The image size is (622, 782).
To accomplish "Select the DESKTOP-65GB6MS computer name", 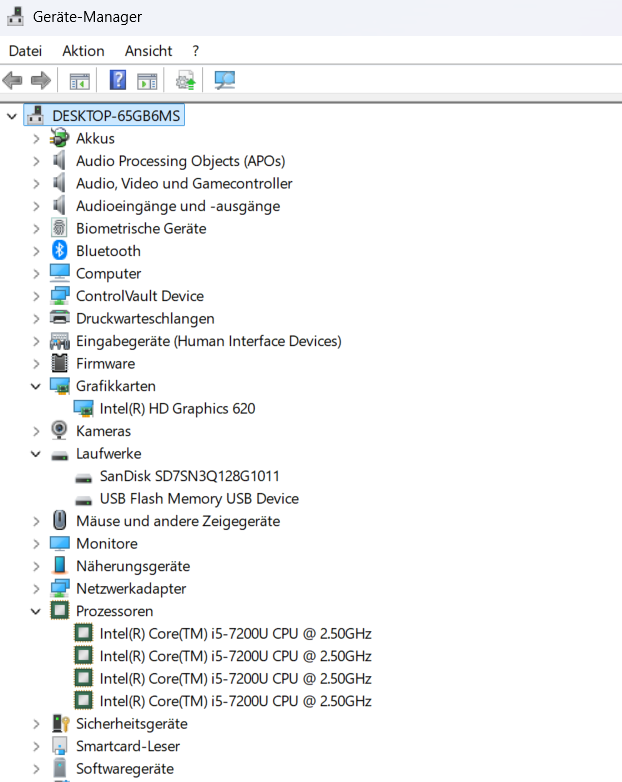I will (116, 116).
